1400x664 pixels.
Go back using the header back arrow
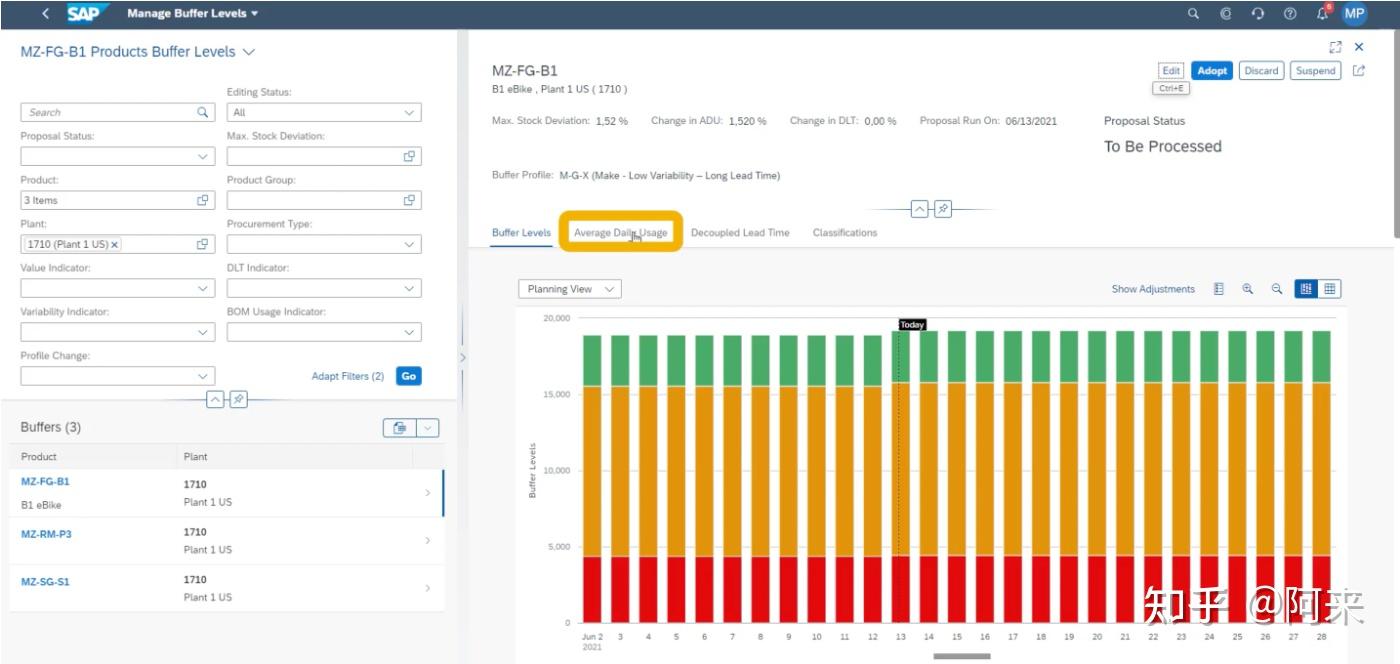[46, 14]
